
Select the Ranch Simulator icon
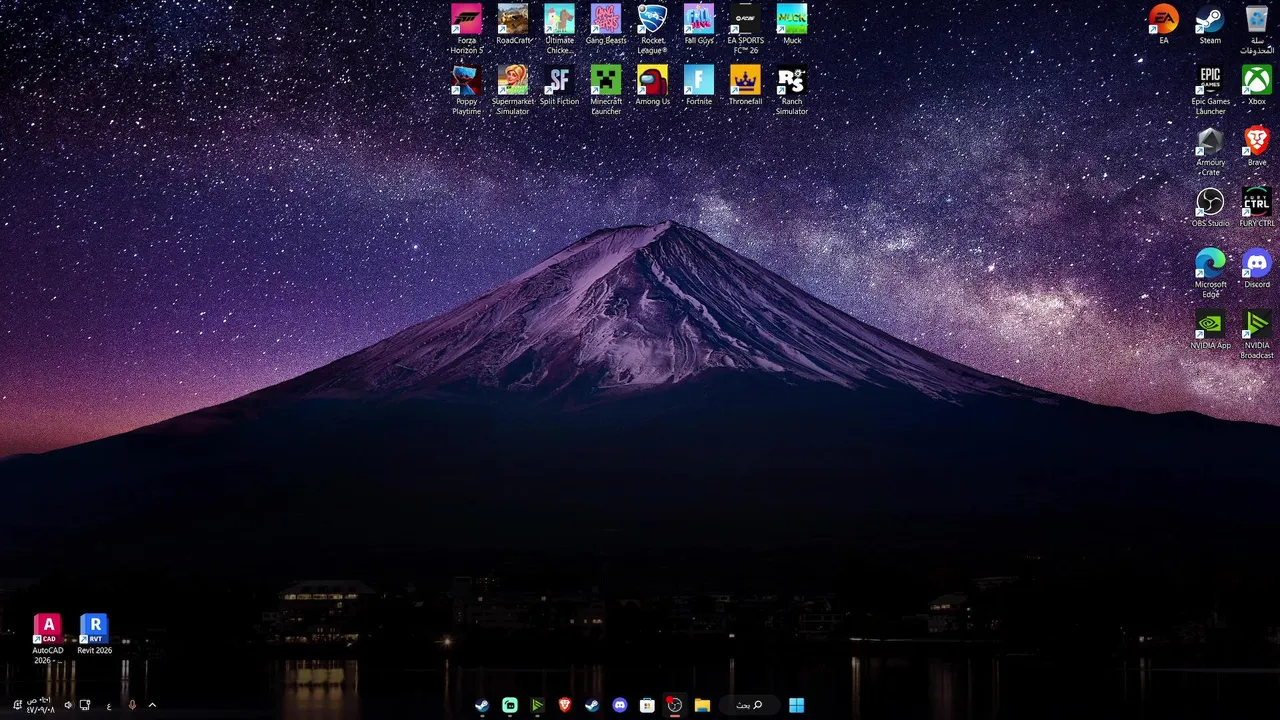coord(792,91)
